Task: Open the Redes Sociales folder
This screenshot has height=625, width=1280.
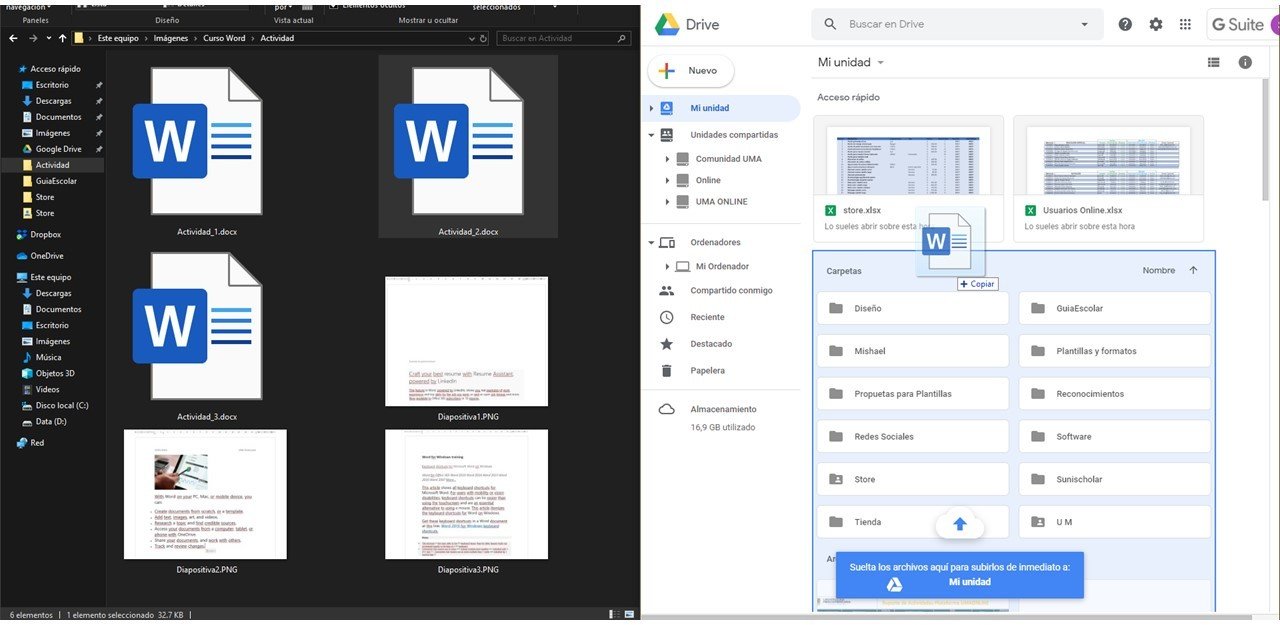Action: click(912, 436)
